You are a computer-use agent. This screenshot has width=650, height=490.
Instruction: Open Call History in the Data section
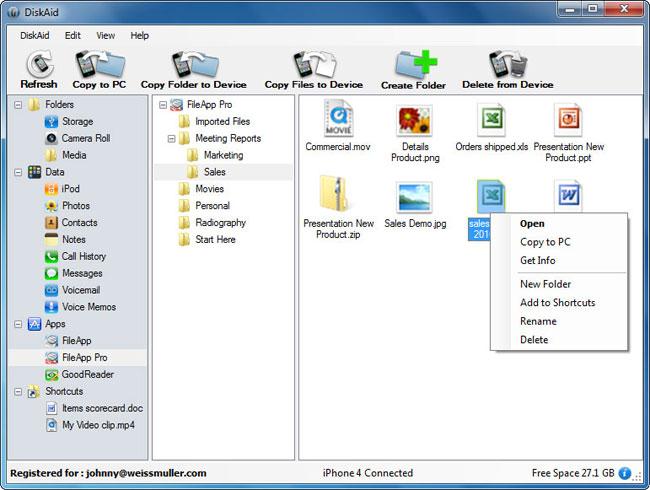click(83, 257)
